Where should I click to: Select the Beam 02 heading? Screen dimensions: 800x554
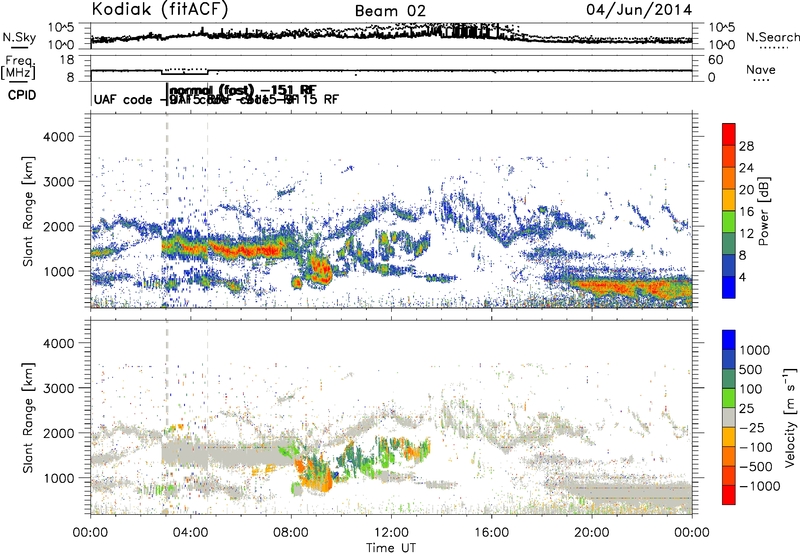tap(390, 11)
